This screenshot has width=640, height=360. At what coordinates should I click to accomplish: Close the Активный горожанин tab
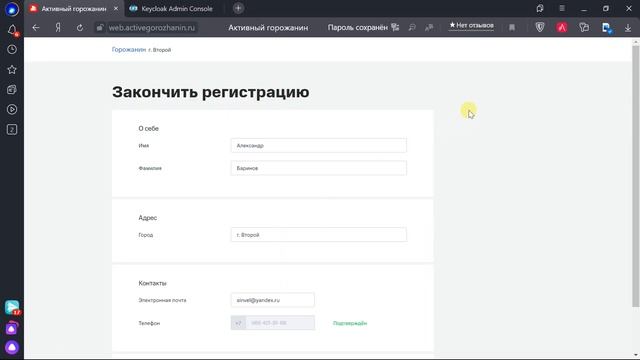[x=116, y=9]
